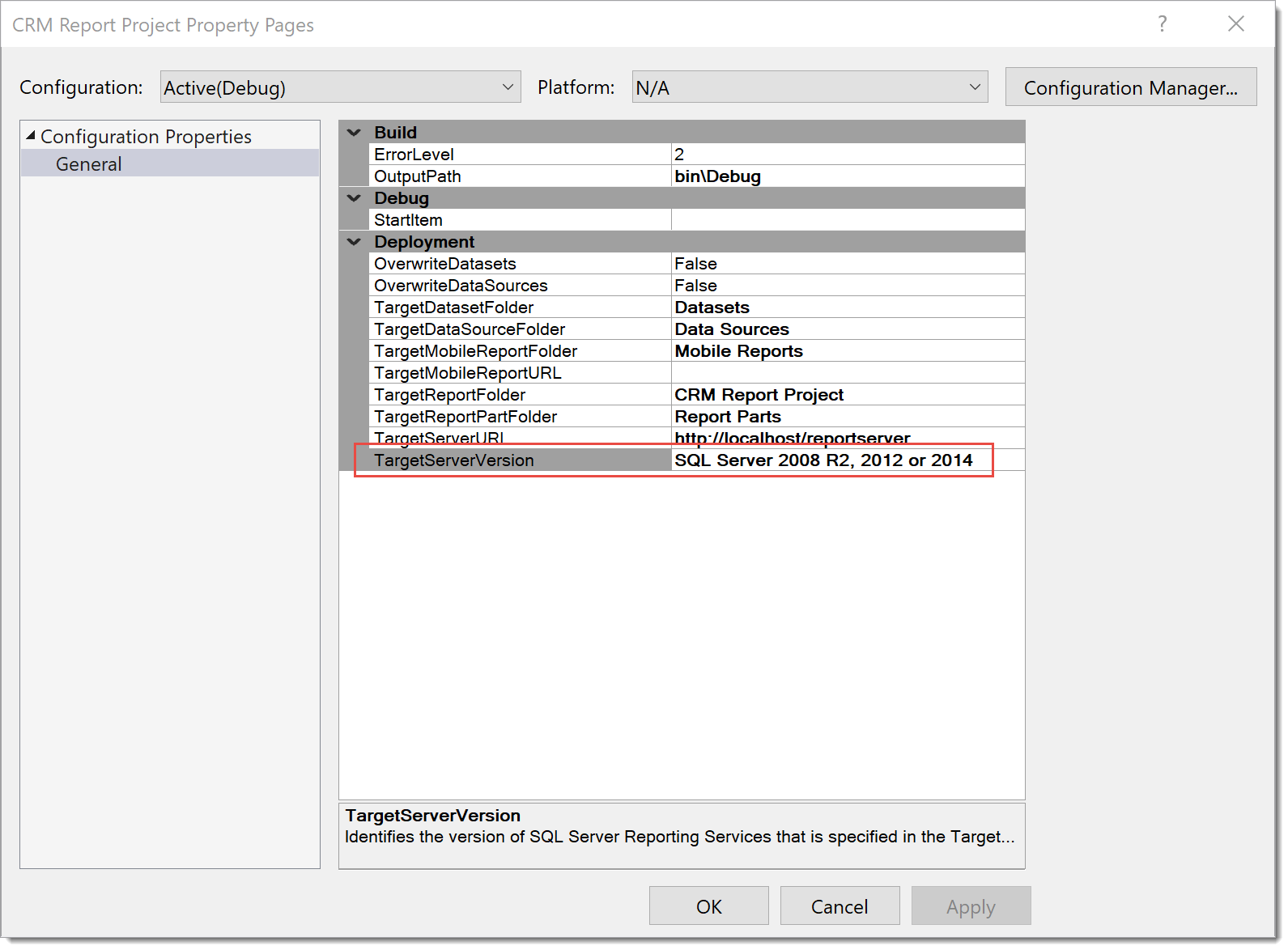Viewport: 1288px width, 950px height.
Task: Select the TargetDatasetFolder property name
Action: pyautogui.click(x=521, y=307)
